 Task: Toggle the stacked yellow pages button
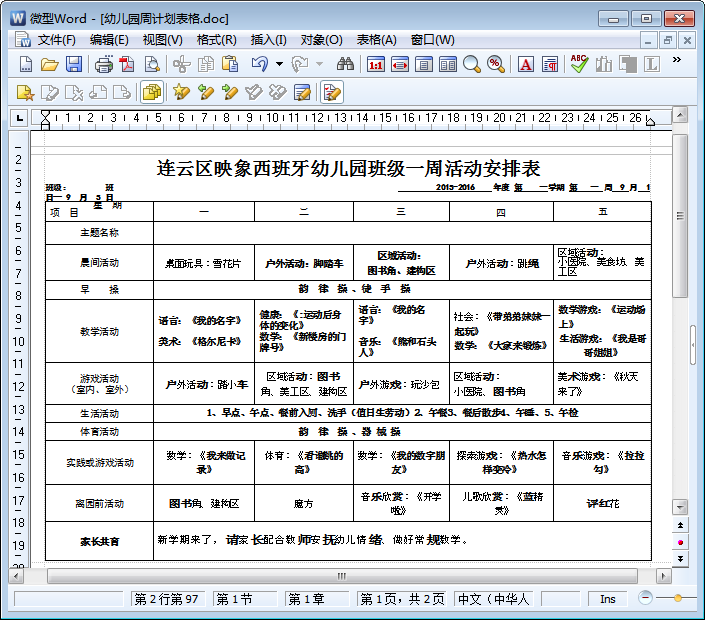(152, 93)
